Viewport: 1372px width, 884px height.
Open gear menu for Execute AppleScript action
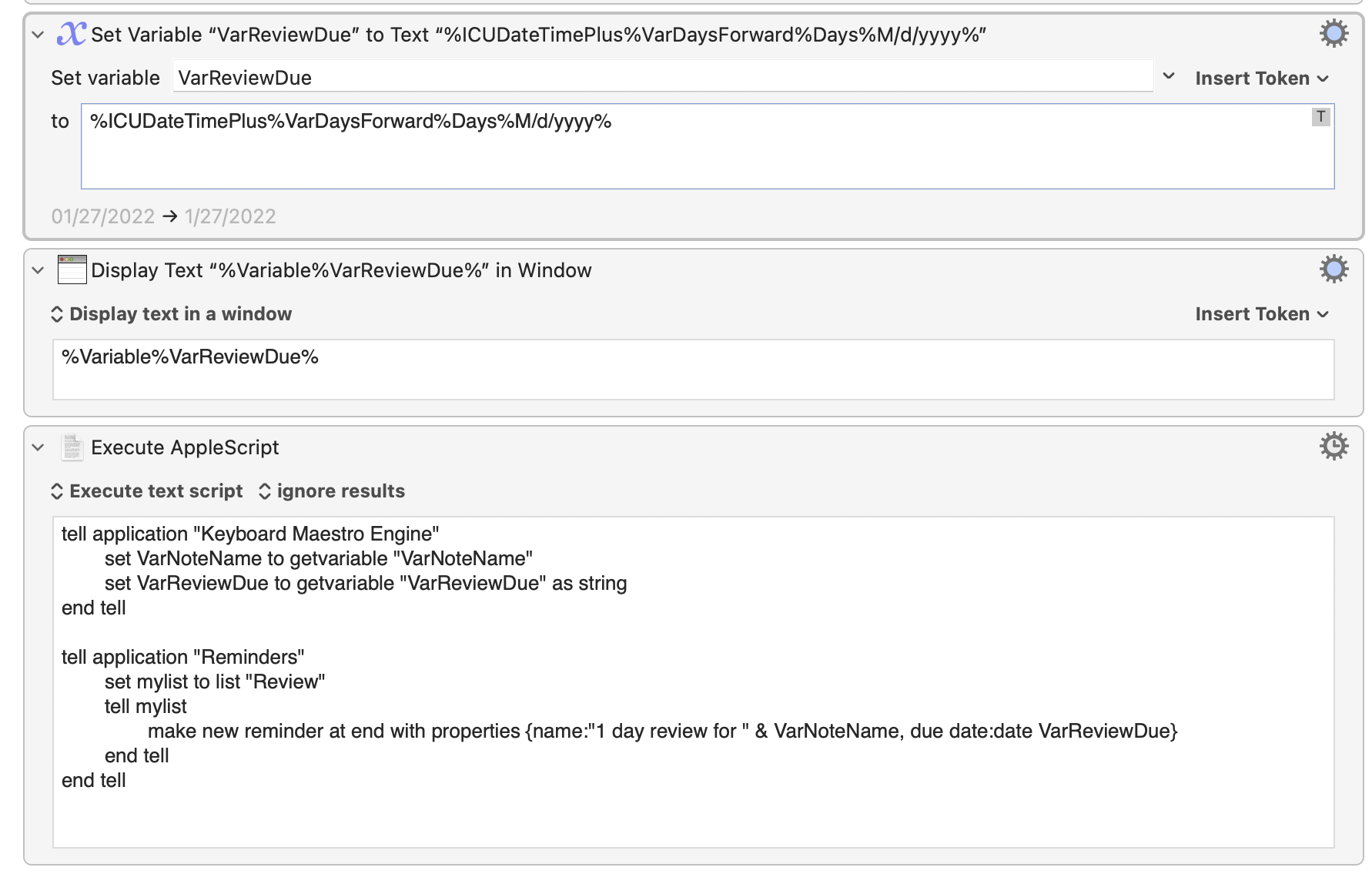(1334, 447)
